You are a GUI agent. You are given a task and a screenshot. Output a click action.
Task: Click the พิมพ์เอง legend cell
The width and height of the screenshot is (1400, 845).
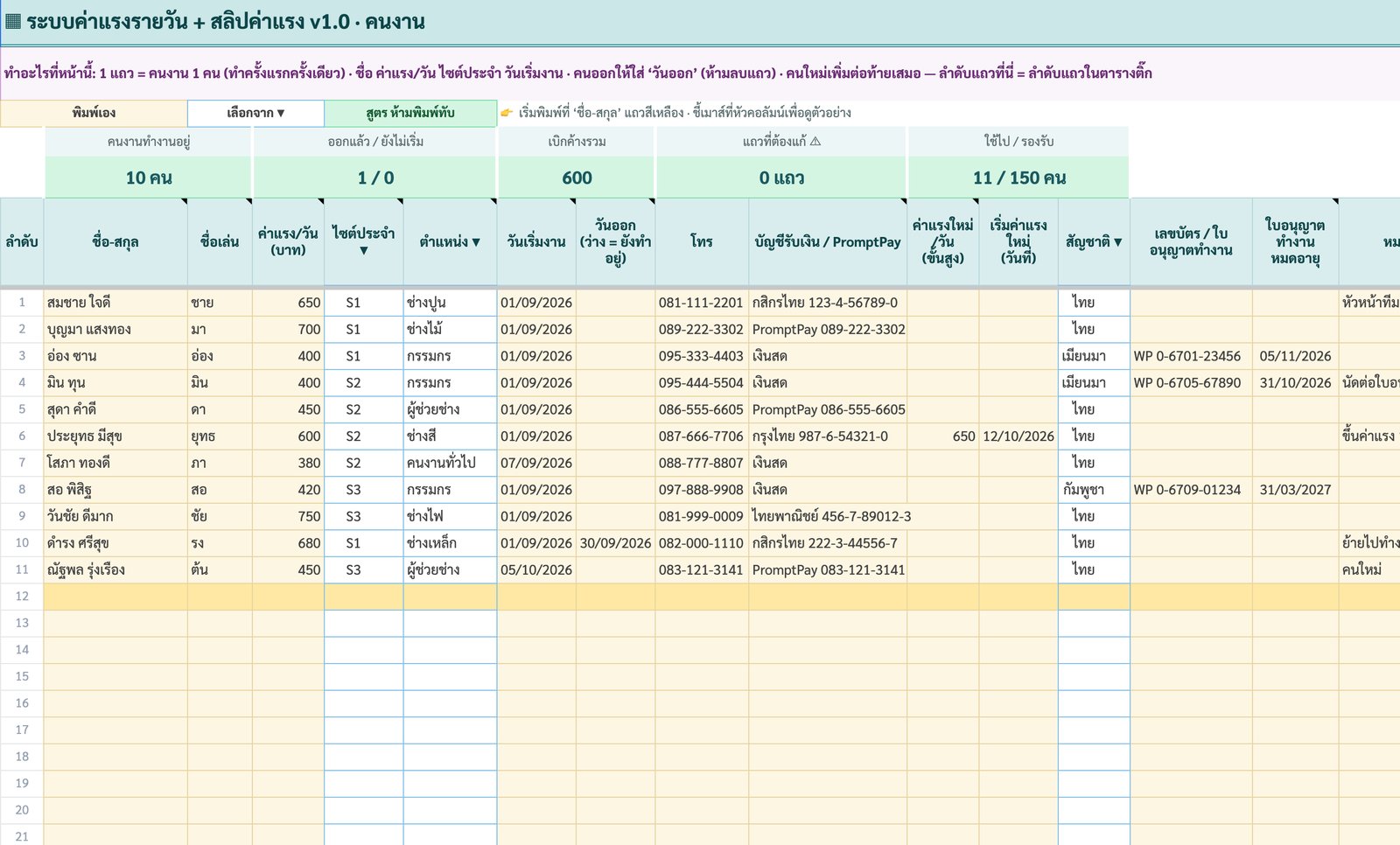[x=94, y=113]
